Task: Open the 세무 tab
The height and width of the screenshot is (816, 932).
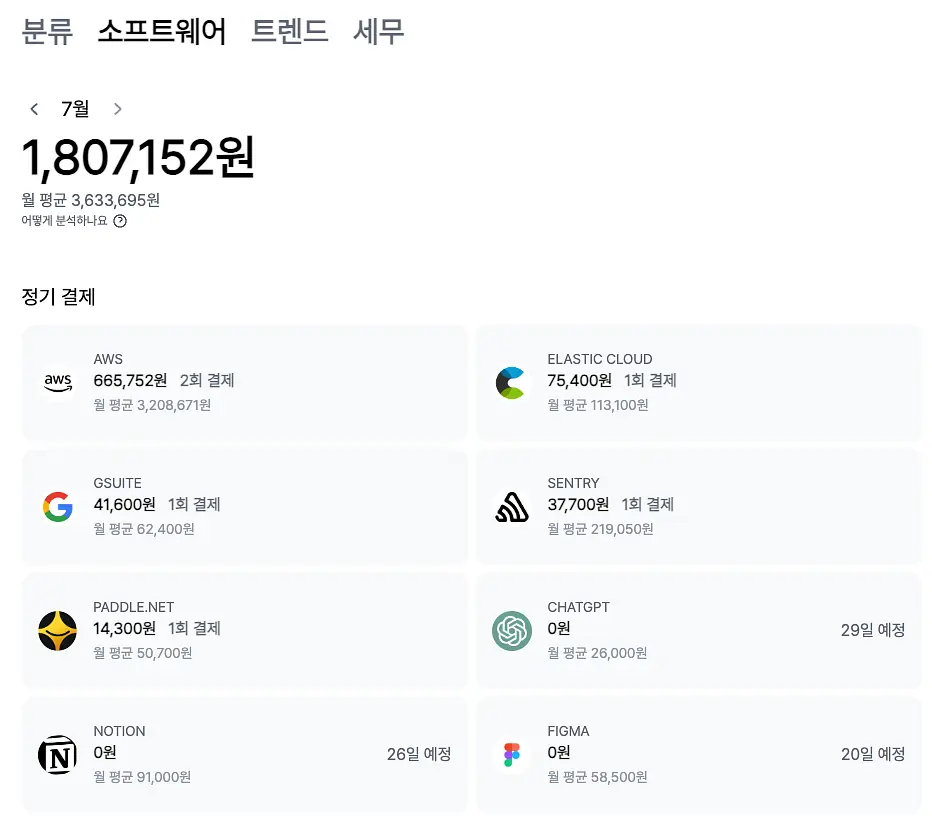Action: coord(379,31)
